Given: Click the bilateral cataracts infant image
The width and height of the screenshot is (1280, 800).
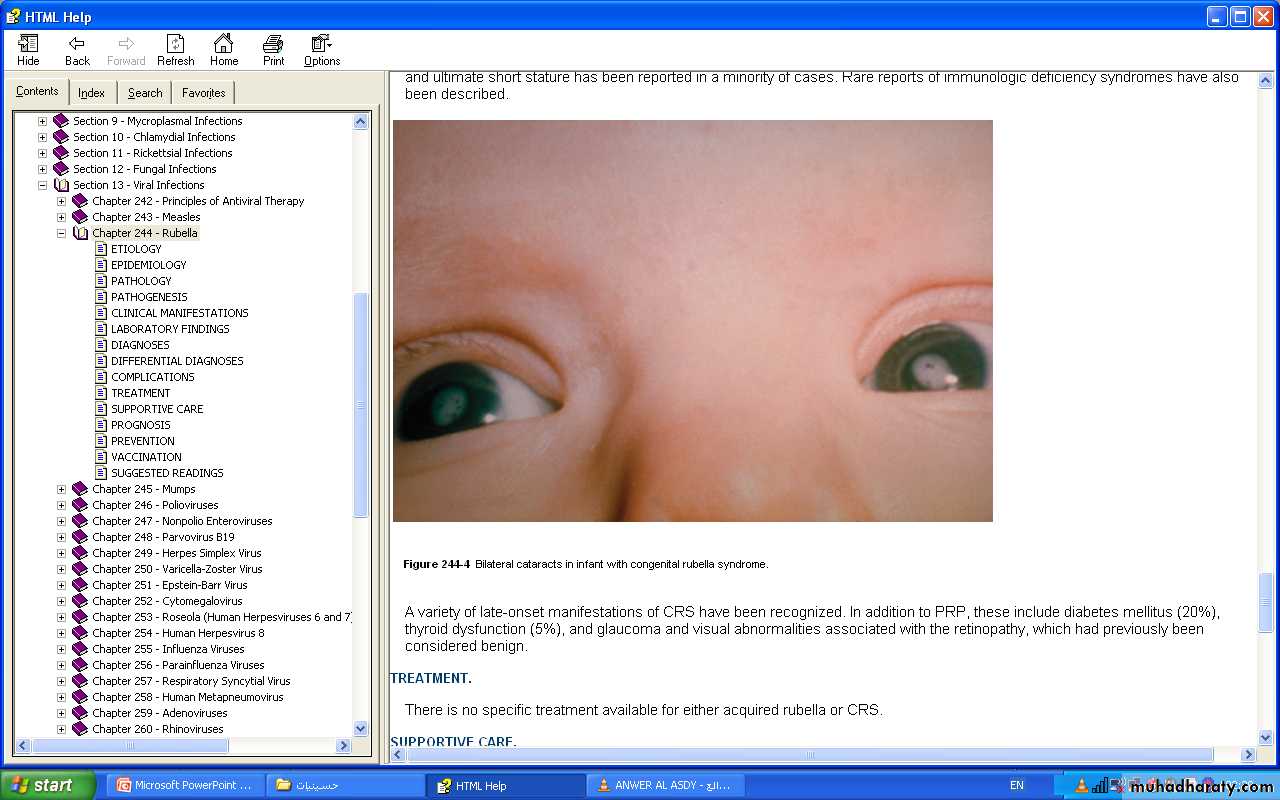Looking at the screenshot, I should [692, 321].
